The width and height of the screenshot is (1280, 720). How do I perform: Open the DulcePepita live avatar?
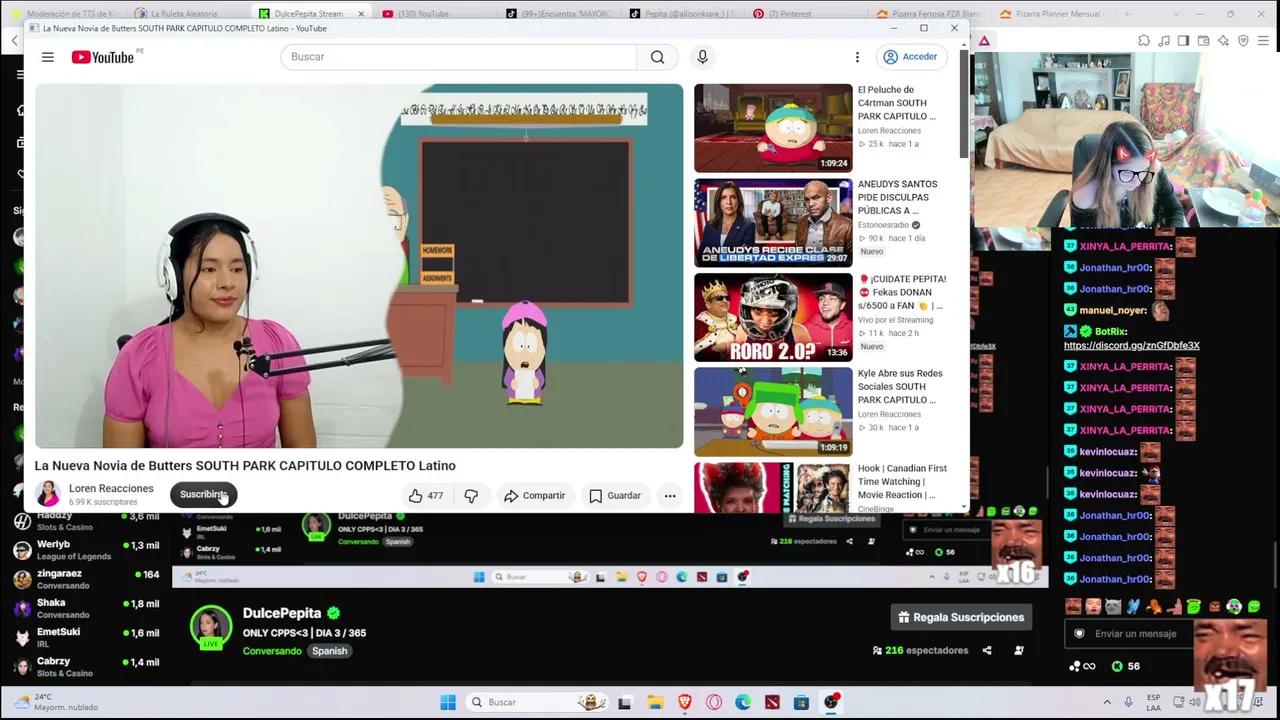click(x=210, y=627)
